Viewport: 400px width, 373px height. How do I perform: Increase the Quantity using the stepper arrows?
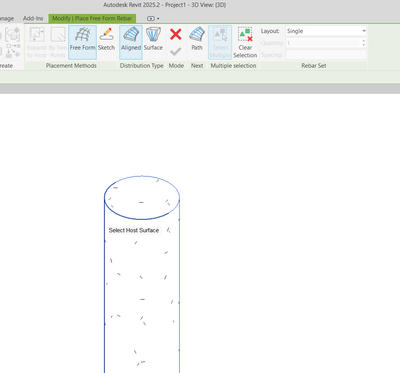[x=364, y=41]
